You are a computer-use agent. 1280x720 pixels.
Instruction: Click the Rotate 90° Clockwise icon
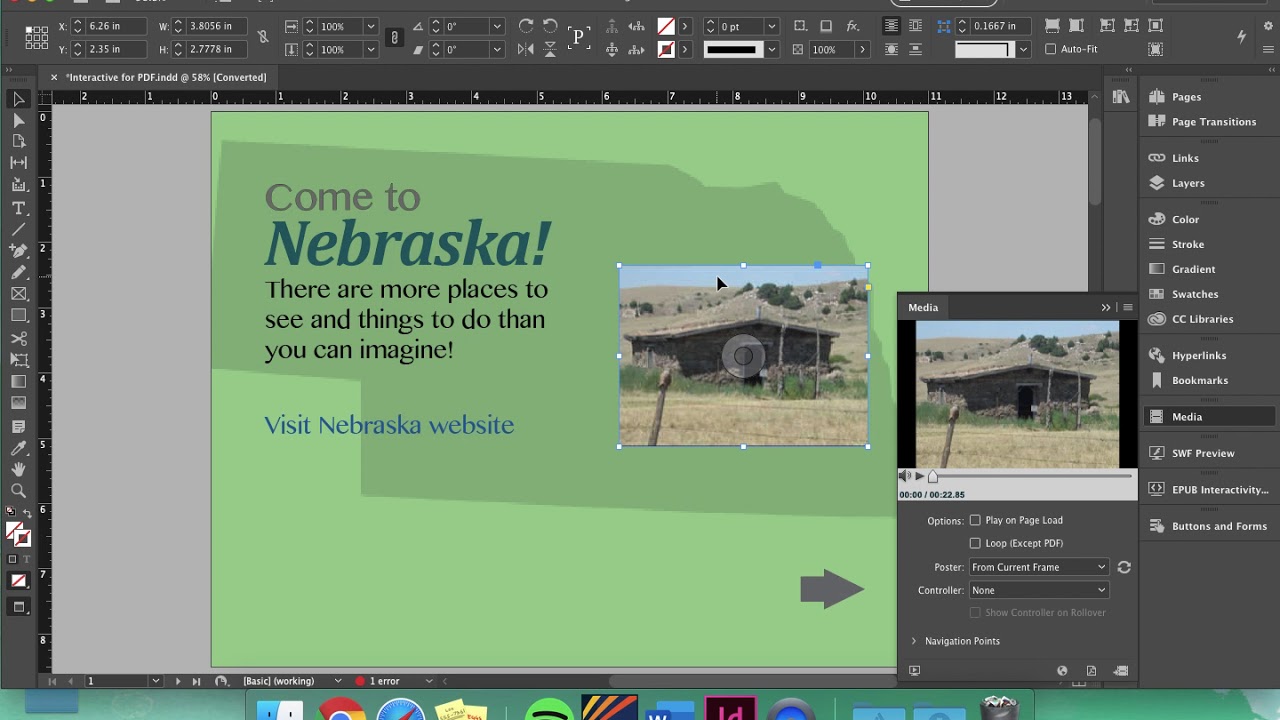click(526, 26)
